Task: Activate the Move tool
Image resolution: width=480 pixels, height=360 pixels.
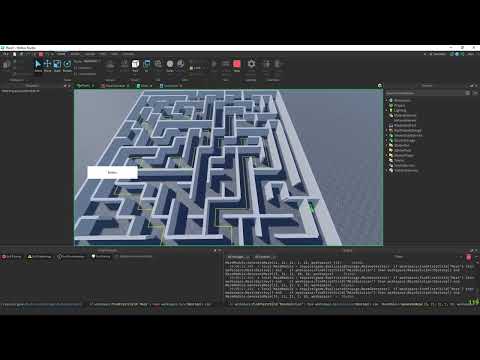Action: point(47,65)
